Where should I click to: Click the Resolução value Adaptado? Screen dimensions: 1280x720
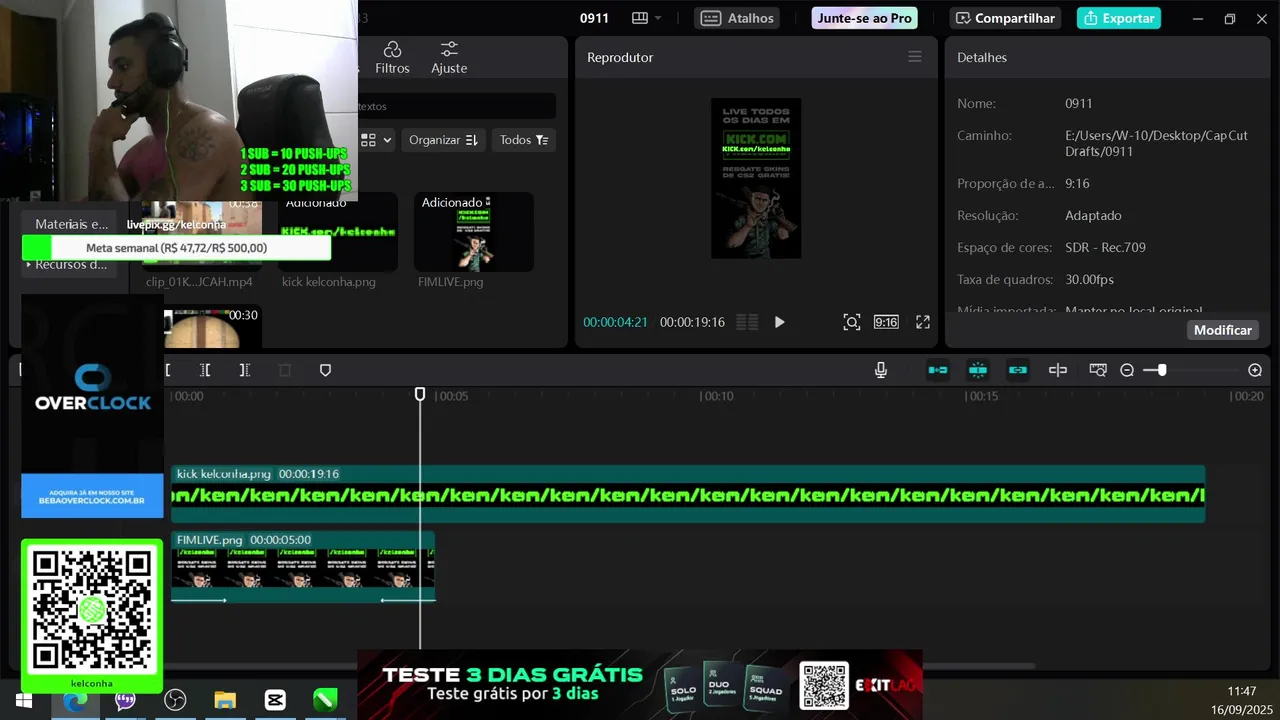point(1093,215)
